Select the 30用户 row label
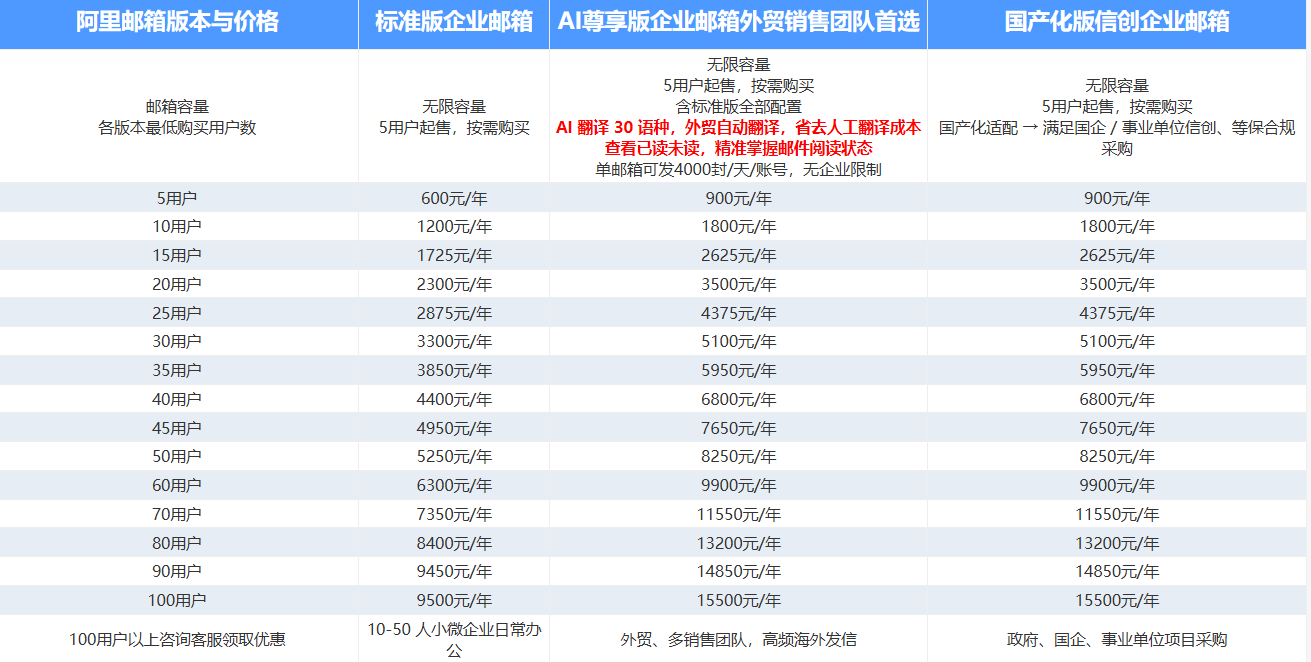This screenshot has width=1311, height=662. click(x=178, y=342)
